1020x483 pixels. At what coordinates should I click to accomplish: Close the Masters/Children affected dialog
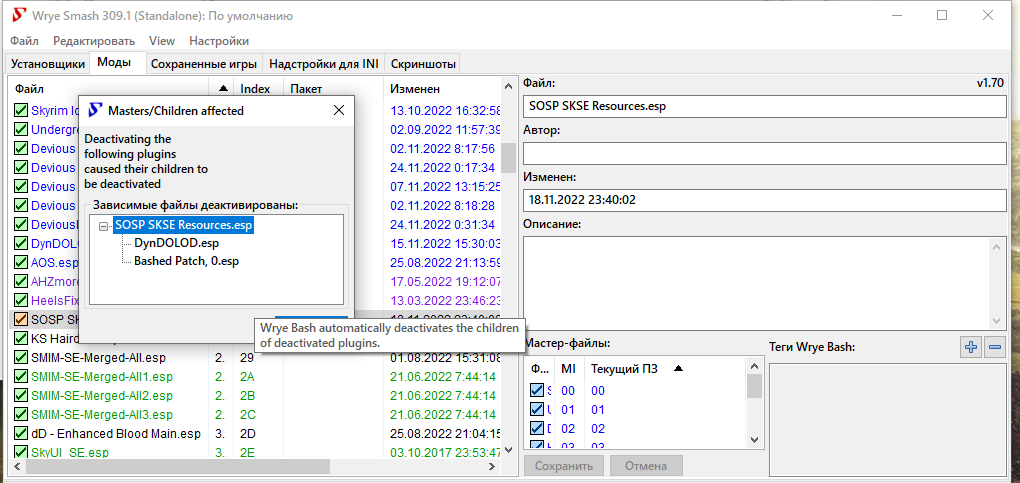[x=339, y=110]
